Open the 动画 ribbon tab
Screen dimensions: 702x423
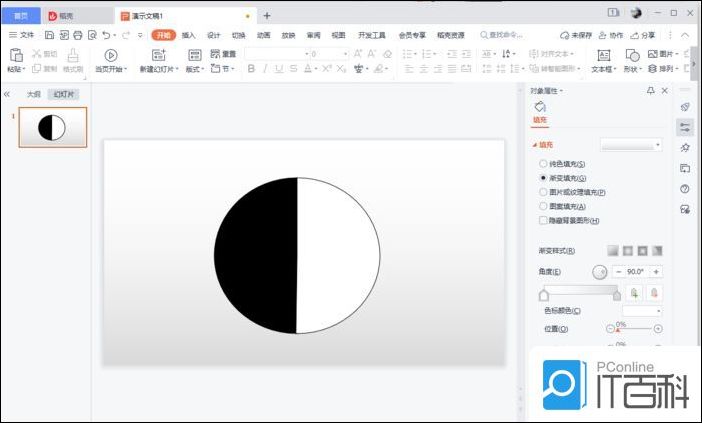tap(263, 35)
